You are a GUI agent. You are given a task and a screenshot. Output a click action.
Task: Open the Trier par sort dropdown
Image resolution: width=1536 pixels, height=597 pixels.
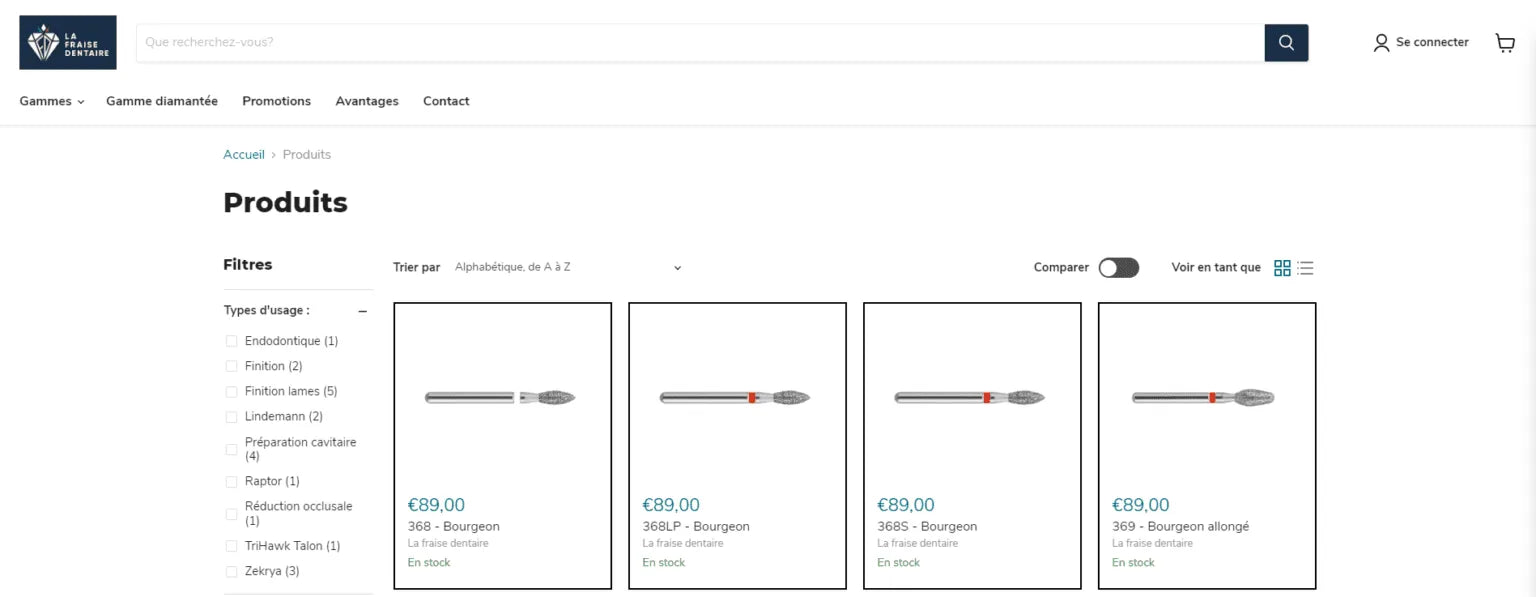pos(567,268)
